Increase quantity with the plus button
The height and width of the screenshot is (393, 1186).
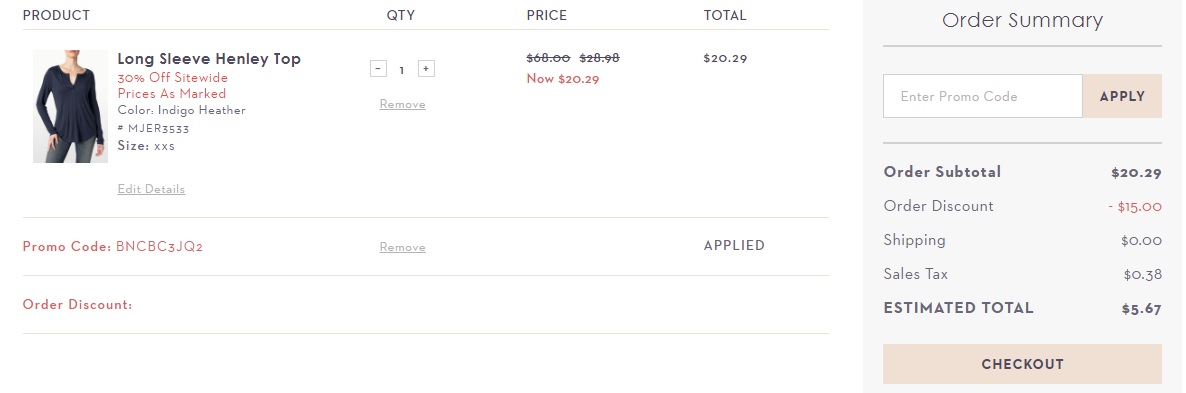click(426, 69)
